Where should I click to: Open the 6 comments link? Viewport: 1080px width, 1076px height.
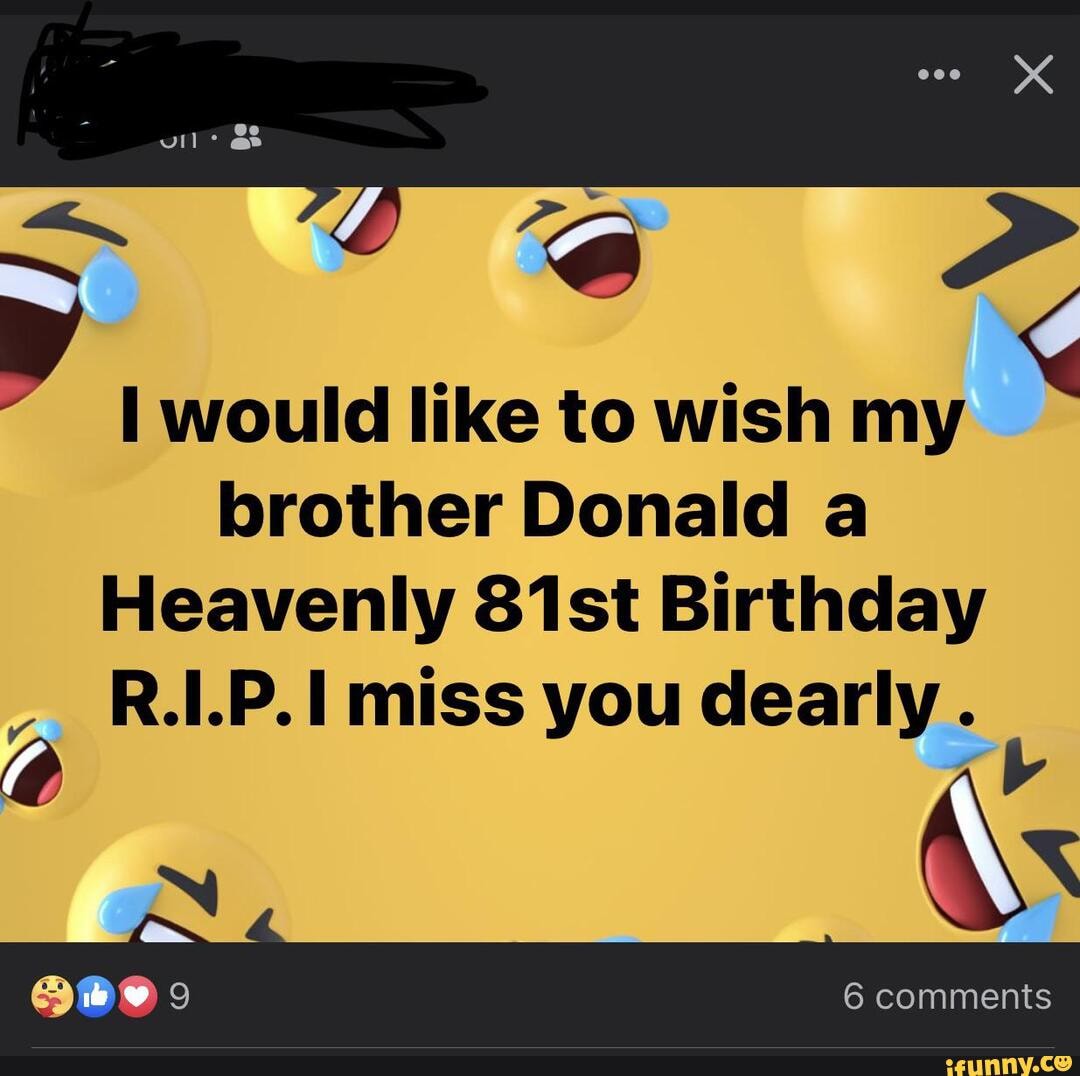coord(947,996)
